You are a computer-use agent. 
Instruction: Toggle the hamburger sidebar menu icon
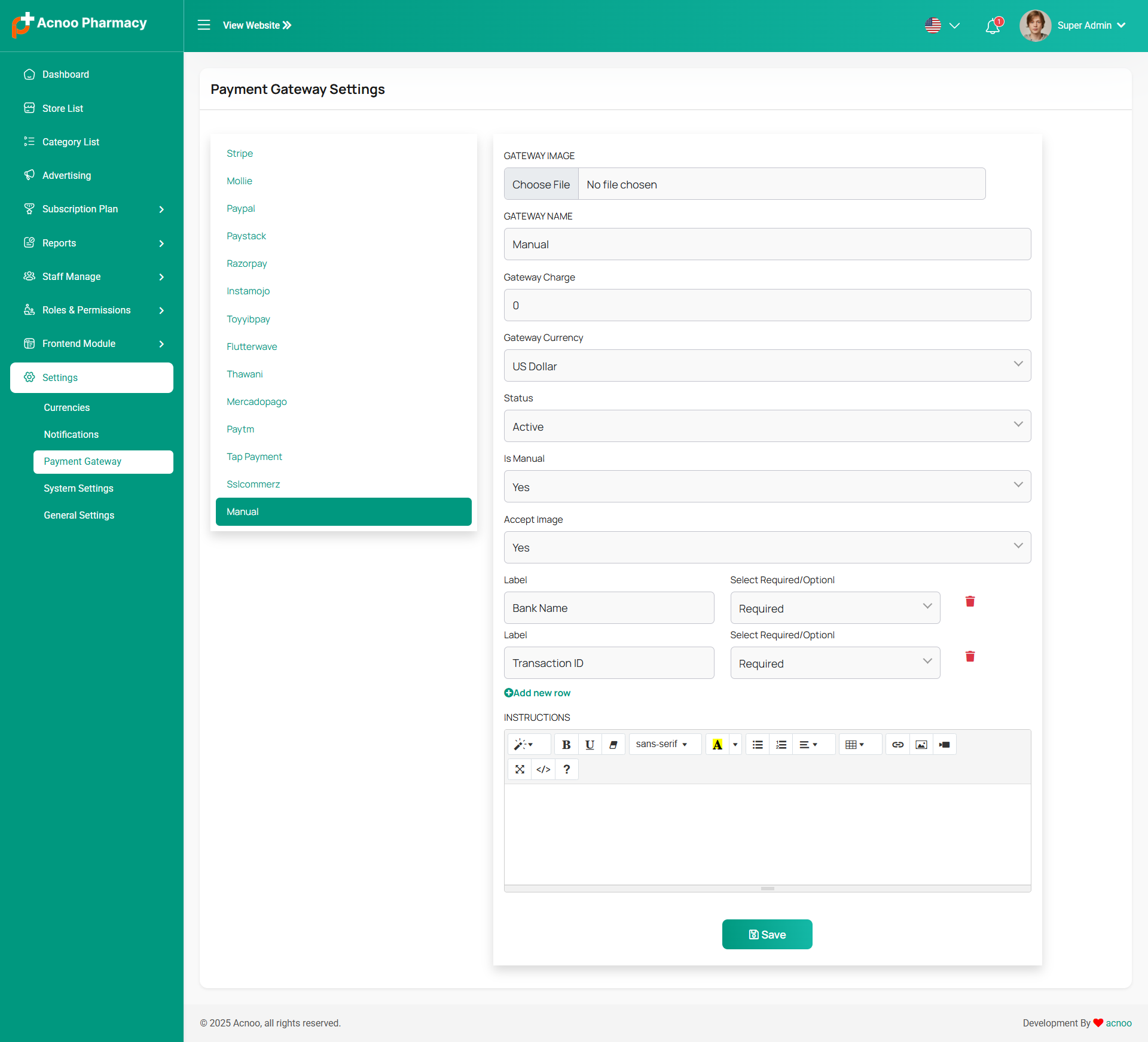coord(204,25)
